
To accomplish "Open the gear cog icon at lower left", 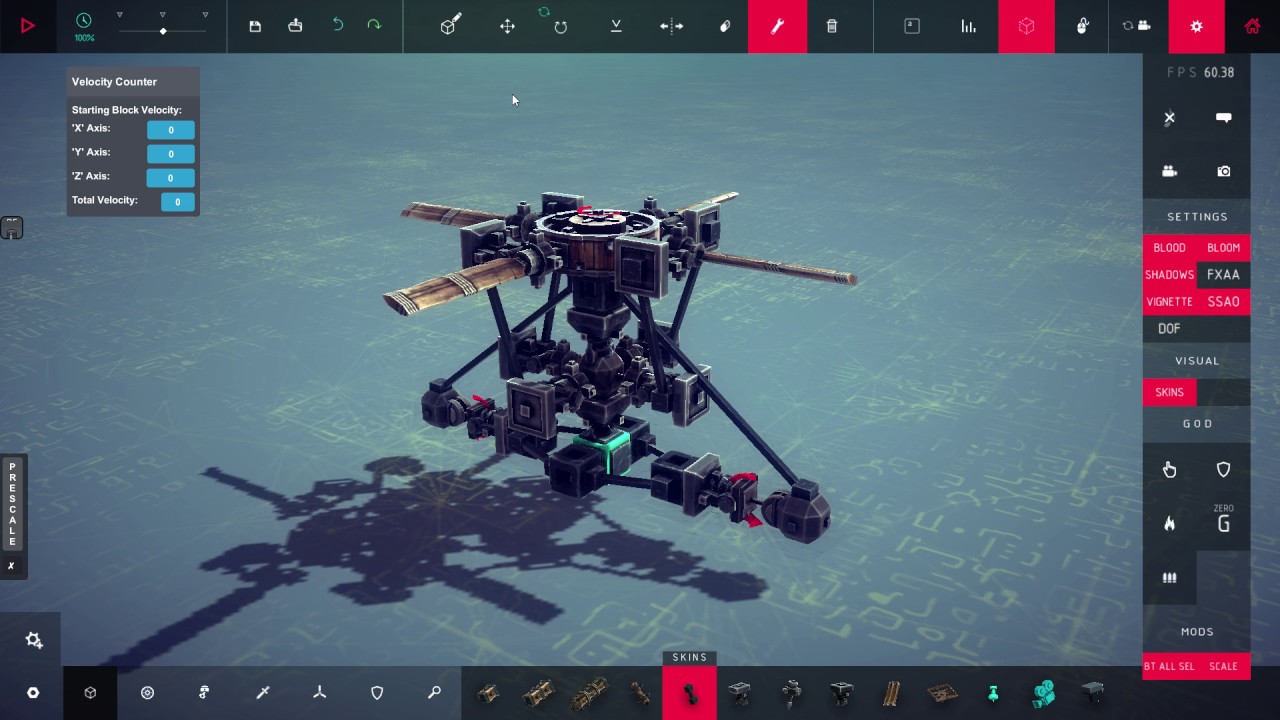I will point(34,641).
